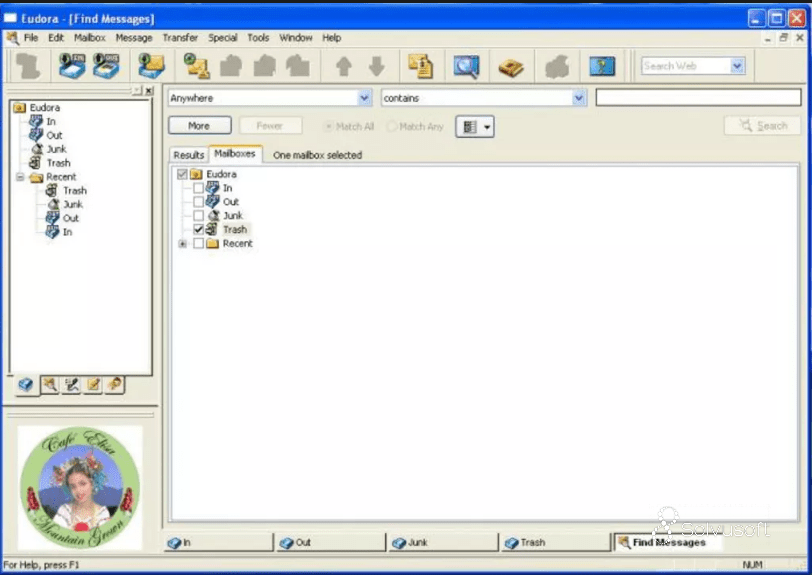This screenshot has width=812, height=575.
Task: Open the File menu
Action: (x=31, y=38)
